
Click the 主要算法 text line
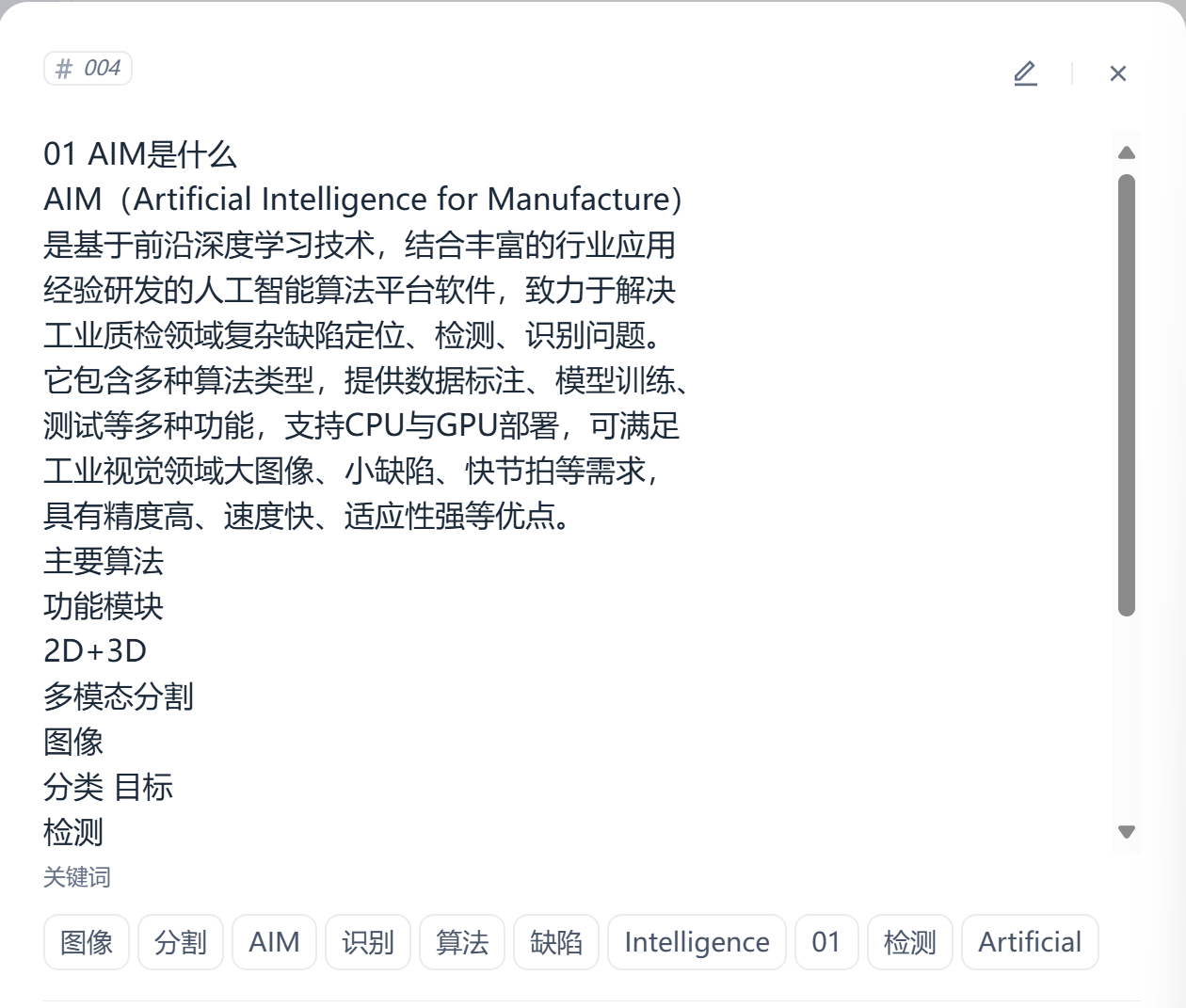[104, 562]
